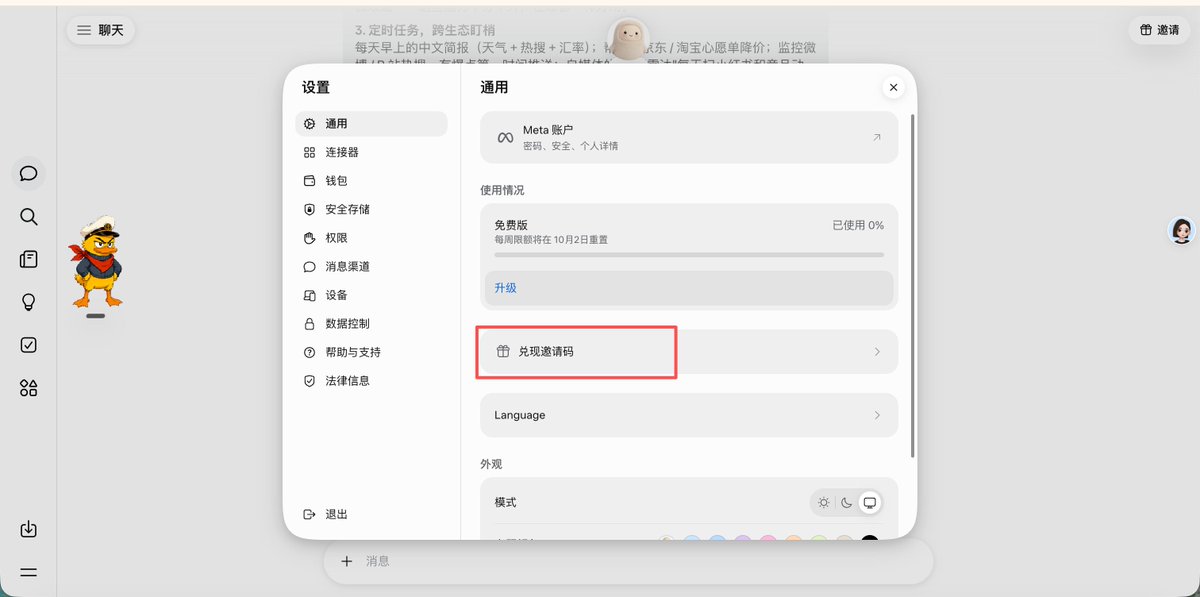Click the plus icon in message bar
Image resolution: width=1200 pixels, height=597 pixels.
coord(347,561)
